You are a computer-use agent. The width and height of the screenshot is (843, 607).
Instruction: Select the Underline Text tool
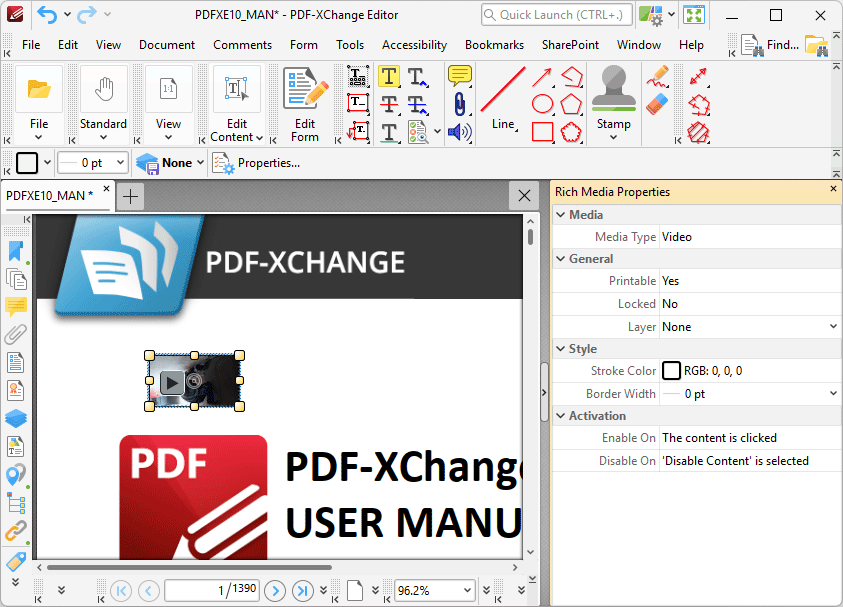[389, 131]
